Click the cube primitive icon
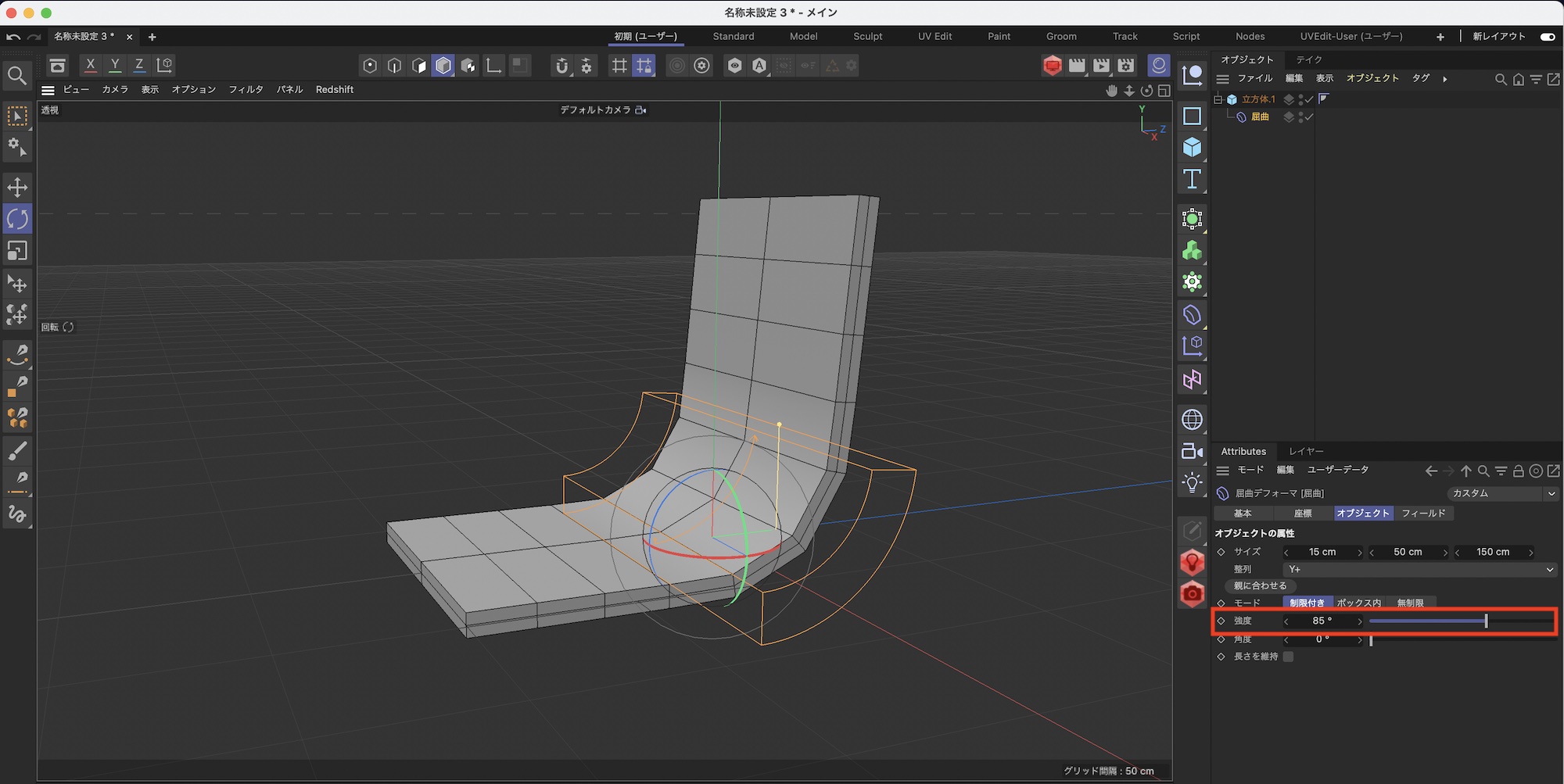 (1192, 147)
